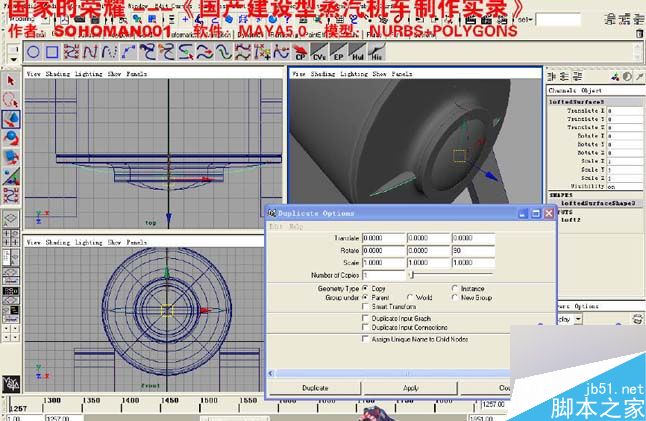Click the Duplicate button

click(315, 388)
